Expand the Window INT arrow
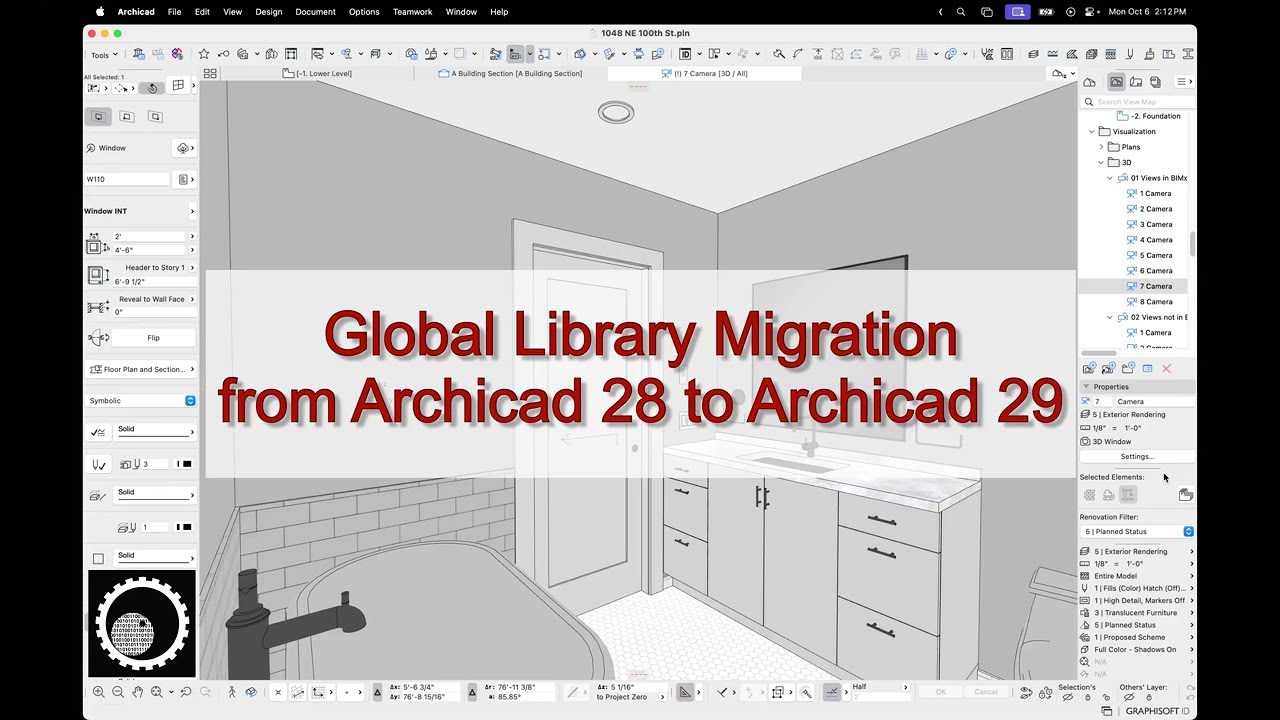Image resolution: width=1280 pixels, height=720 pixels. coord(192,211)
